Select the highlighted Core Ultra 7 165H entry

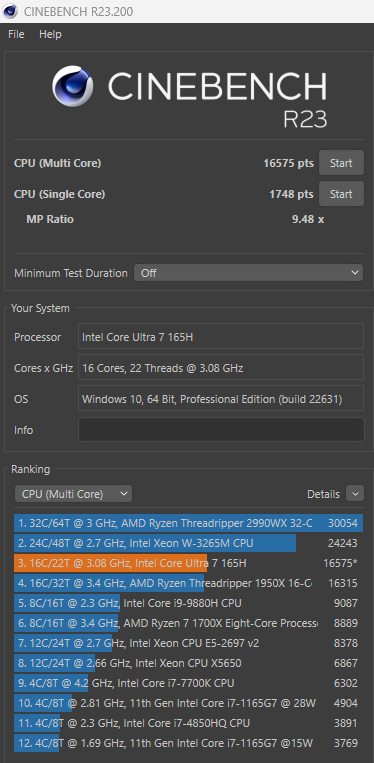[188, 563]
